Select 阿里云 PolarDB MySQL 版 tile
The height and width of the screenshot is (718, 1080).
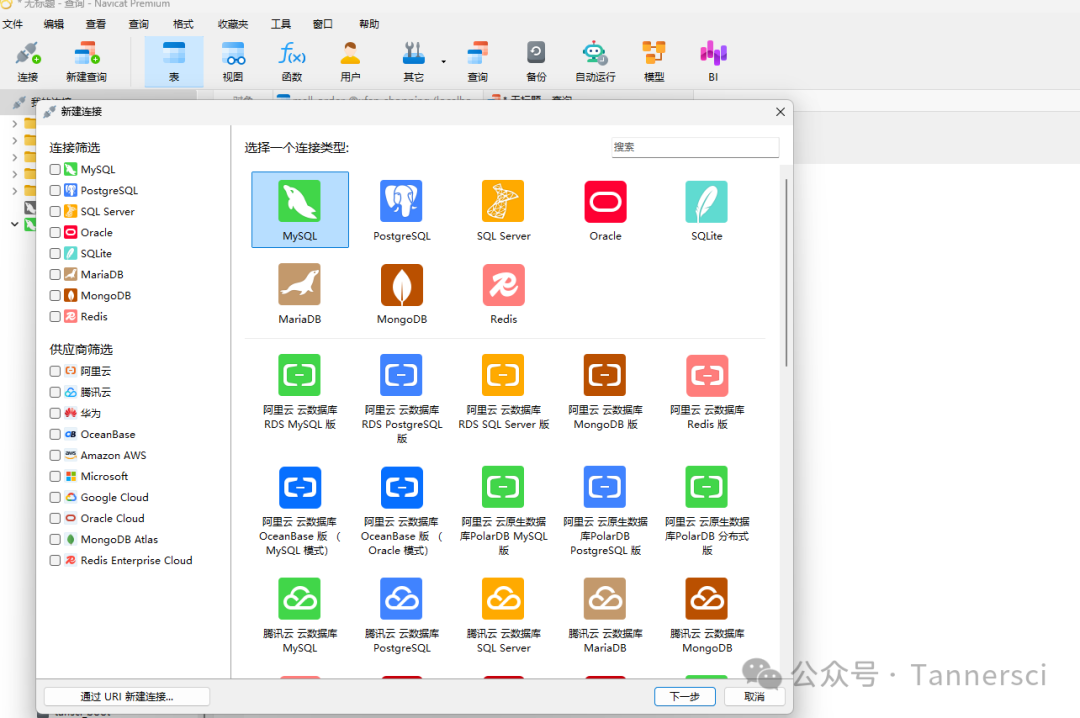click(503, 511)
